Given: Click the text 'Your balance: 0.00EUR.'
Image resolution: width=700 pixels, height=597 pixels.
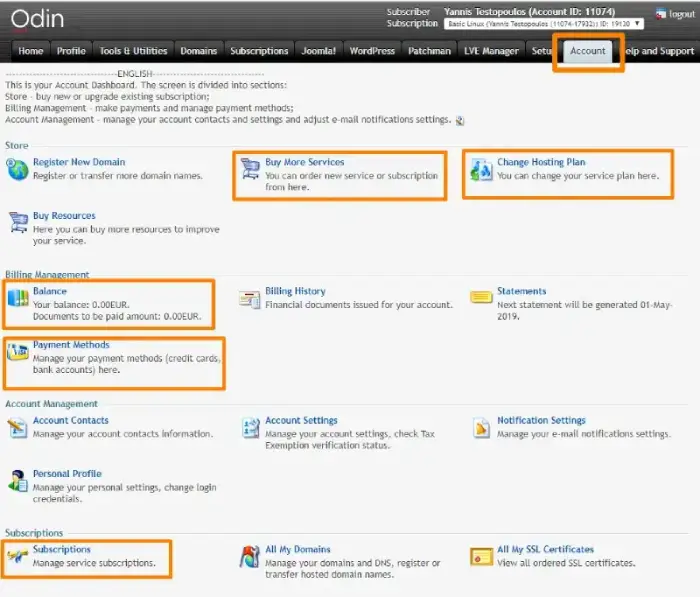Looking at the screenshot, I should pos(81,305).
